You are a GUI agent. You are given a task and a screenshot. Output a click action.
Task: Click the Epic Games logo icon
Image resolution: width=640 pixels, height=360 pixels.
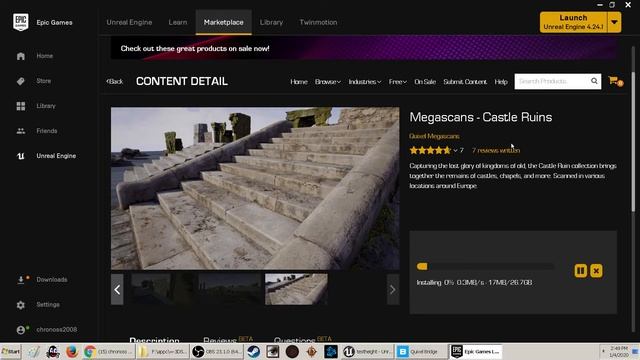point(20,22)
